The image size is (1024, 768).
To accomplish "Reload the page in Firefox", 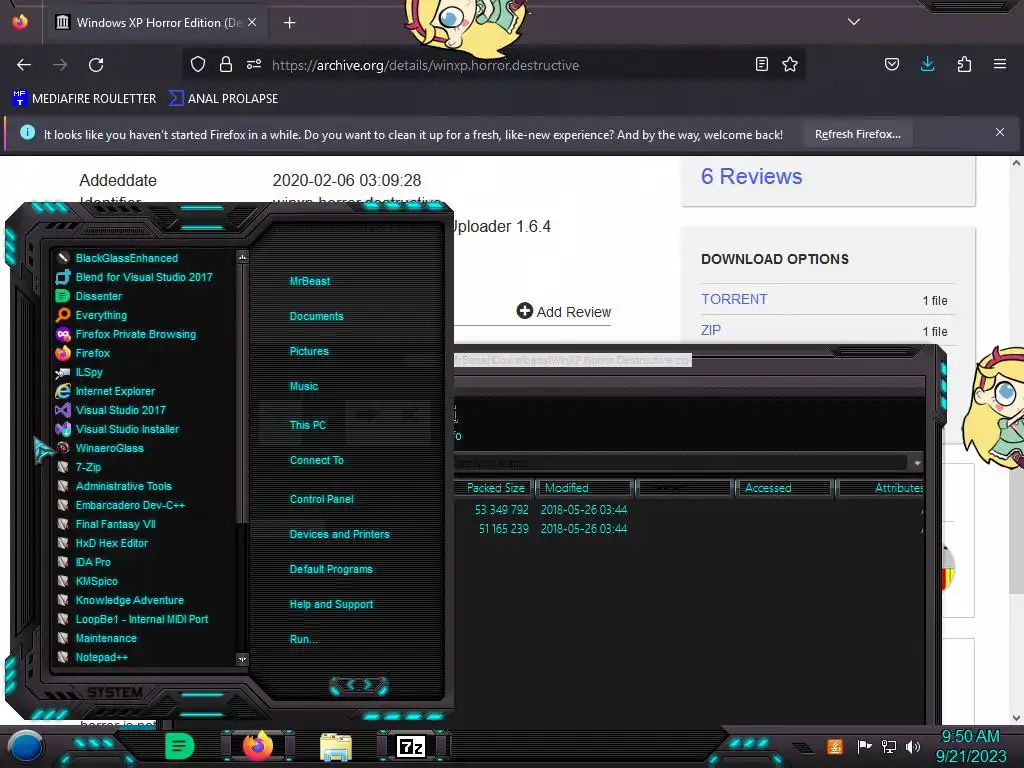I will pyautogui.click(x=96, y=65).
